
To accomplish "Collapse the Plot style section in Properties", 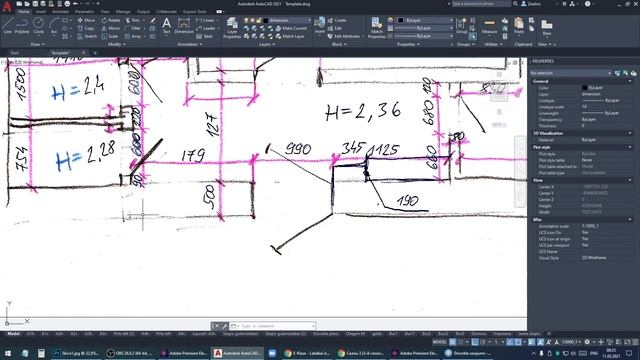I will (x=630, y=147).
